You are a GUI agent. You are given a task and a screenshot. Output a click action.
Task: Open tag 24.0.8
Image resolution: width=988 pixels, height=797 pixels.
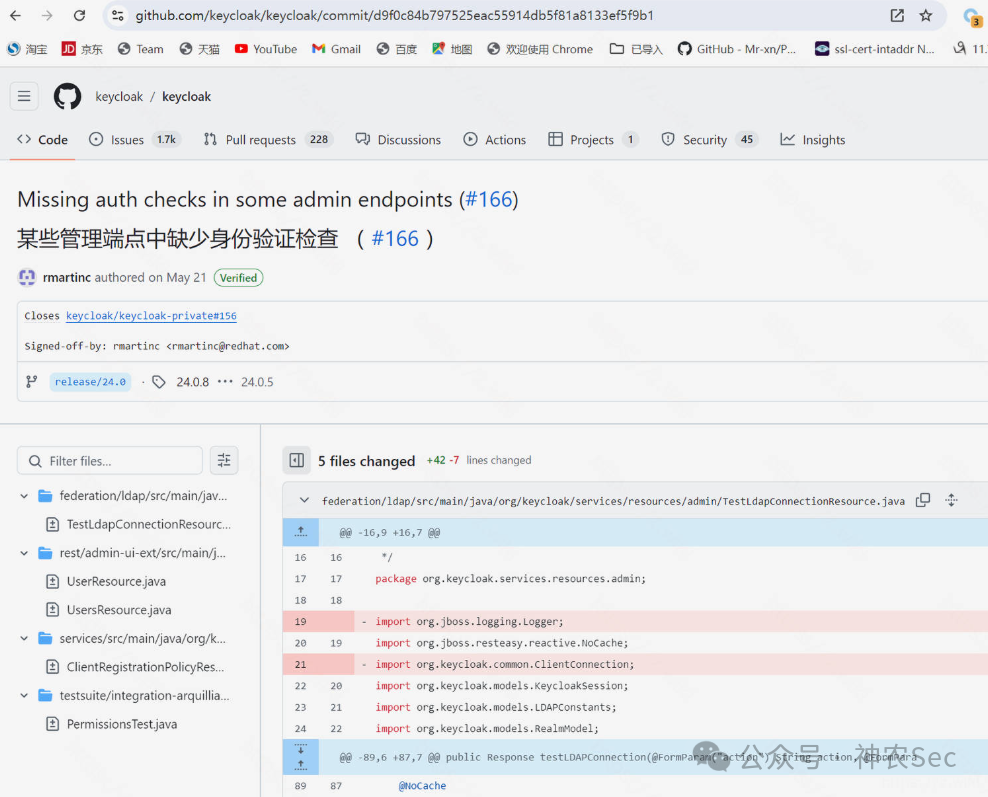click(192, 382)
